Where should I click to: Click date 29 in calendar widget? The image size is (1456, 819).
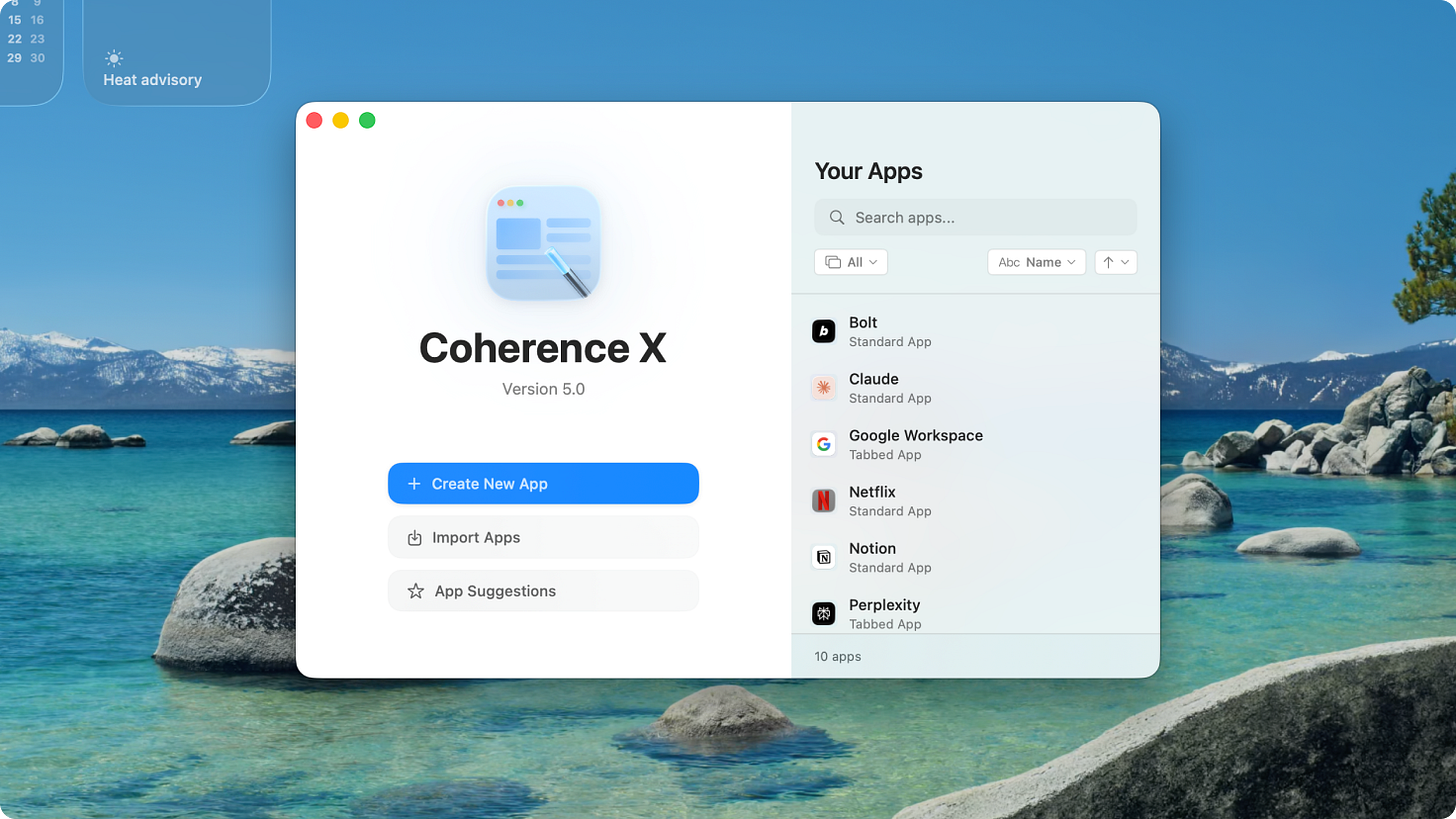click(x=14, y=58)
